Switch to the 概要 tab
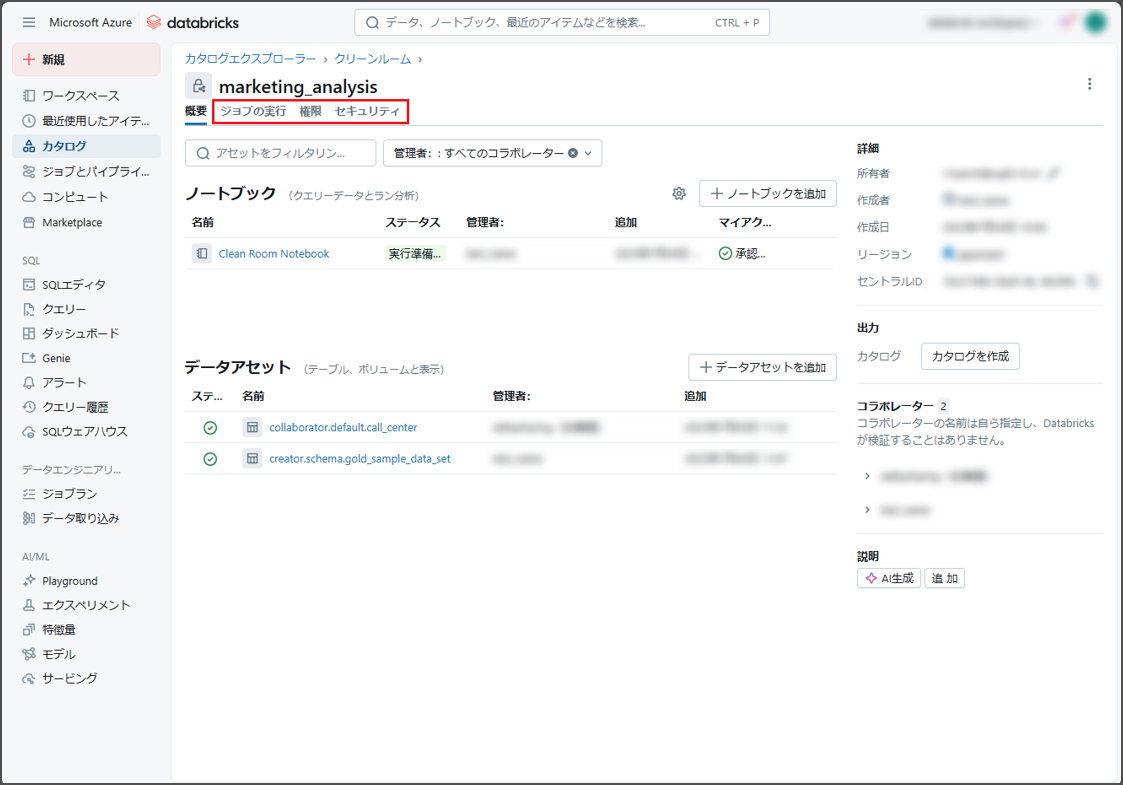Image resolution: width=1123 pixels, height=785 pixels. [196, 111]
